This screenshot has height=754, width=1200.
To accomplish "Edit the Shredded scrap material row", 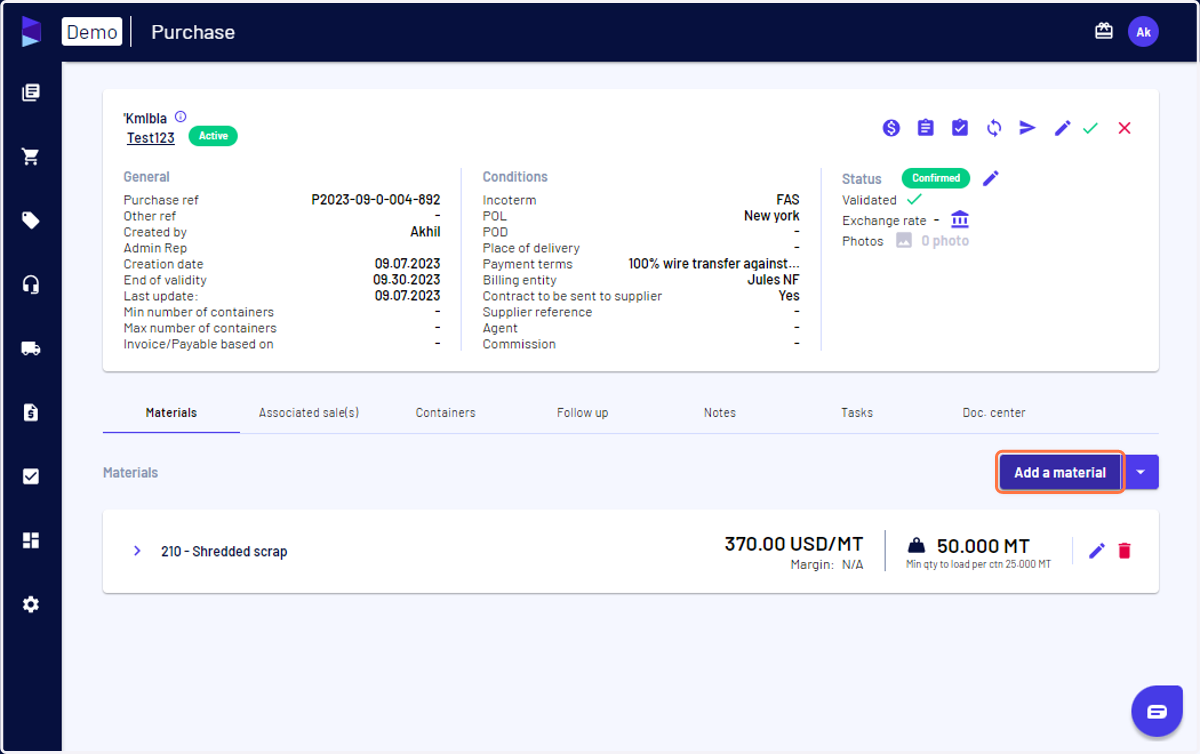I will (x=1097, y=551).
